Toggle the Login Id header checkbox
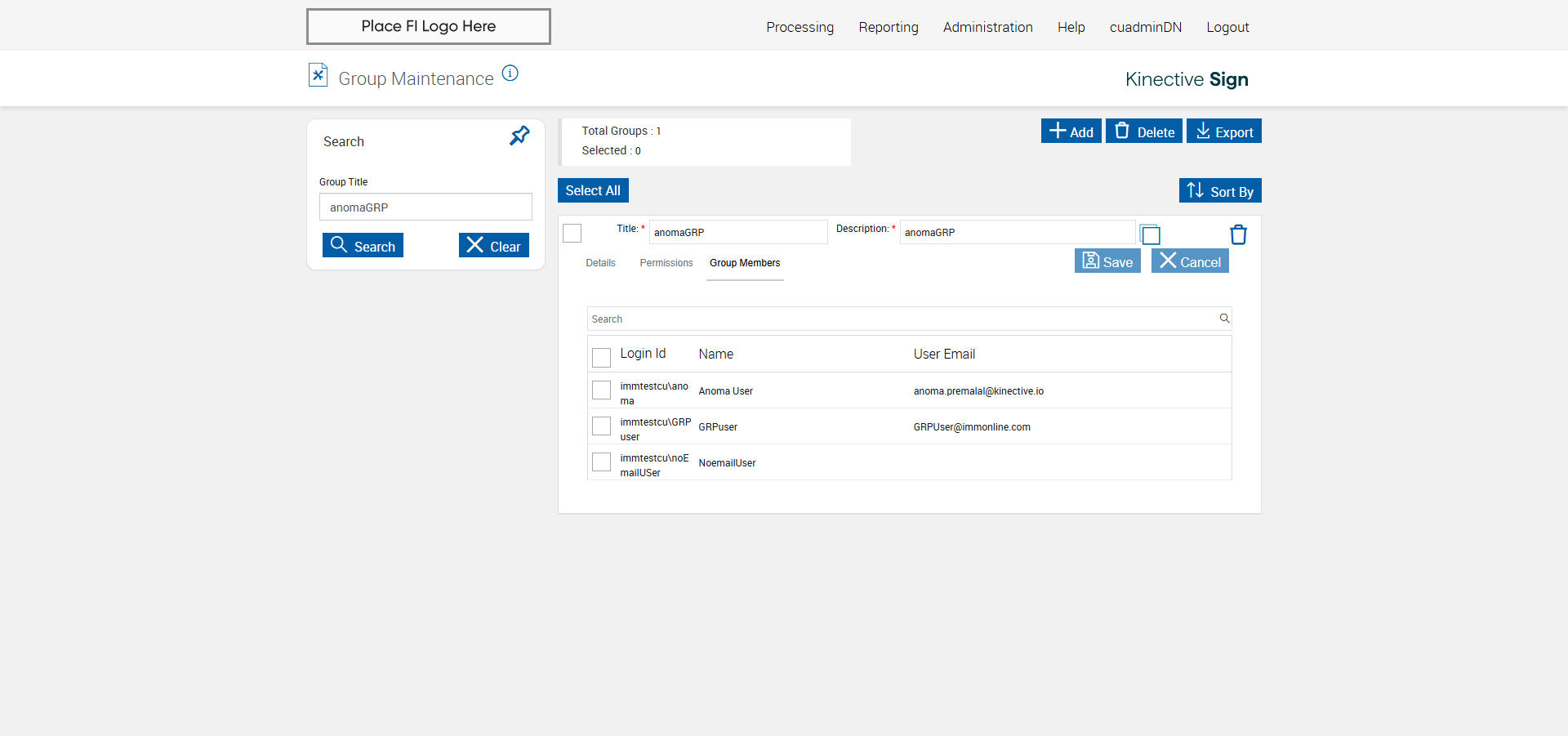 point(601,357)
